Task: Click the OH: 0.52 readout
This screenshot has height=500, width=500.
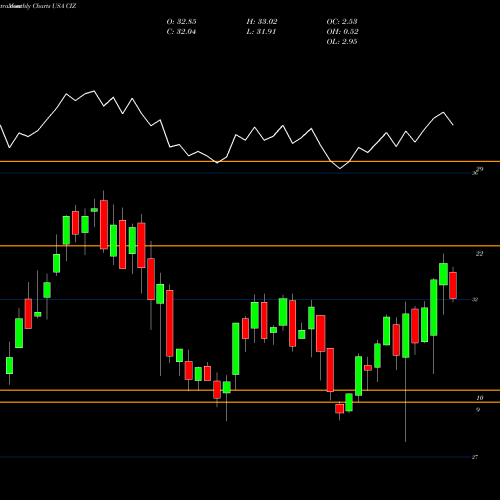Action: (342, 32)
